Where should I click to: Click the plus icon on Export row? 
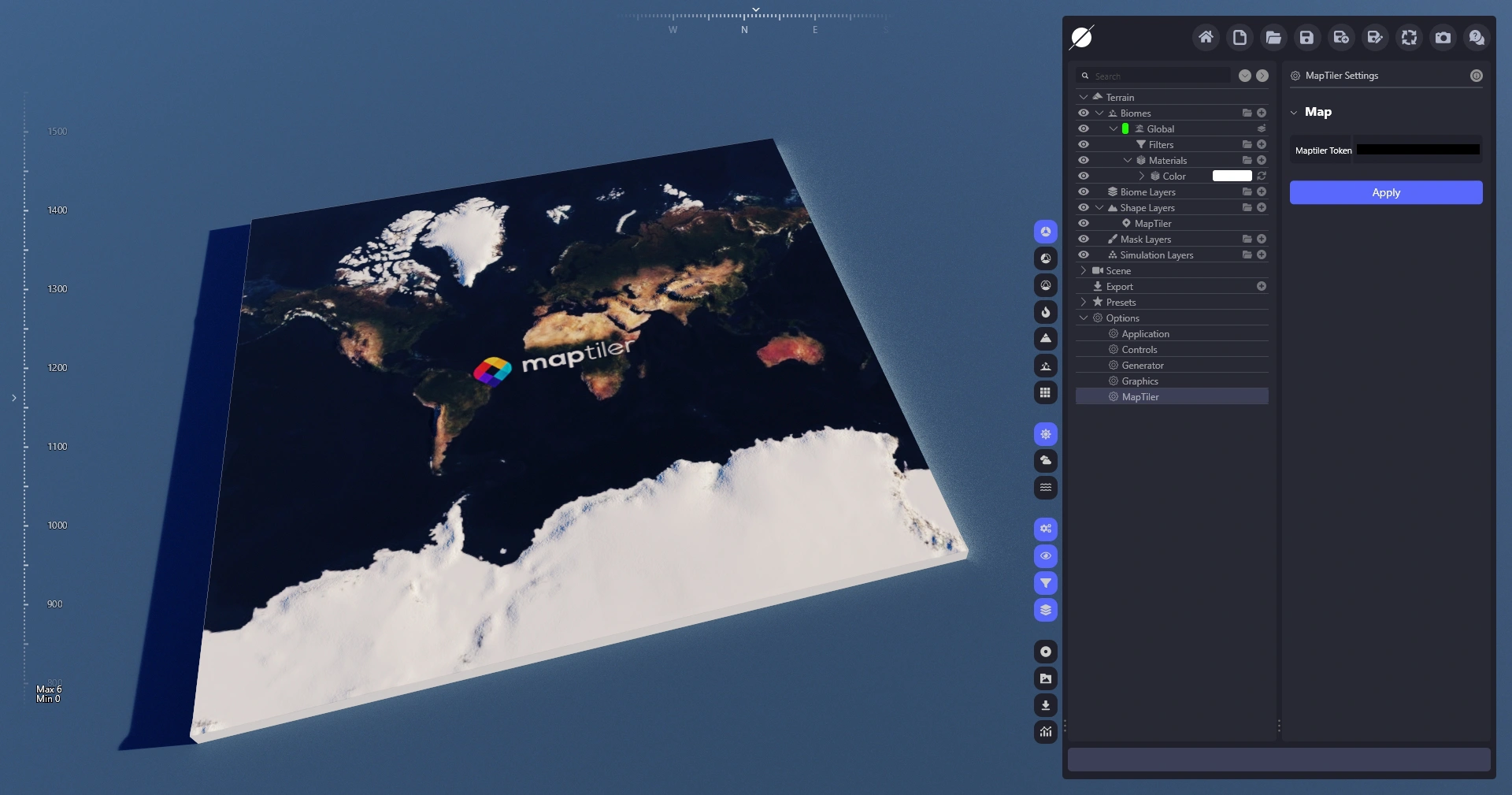1262,286
